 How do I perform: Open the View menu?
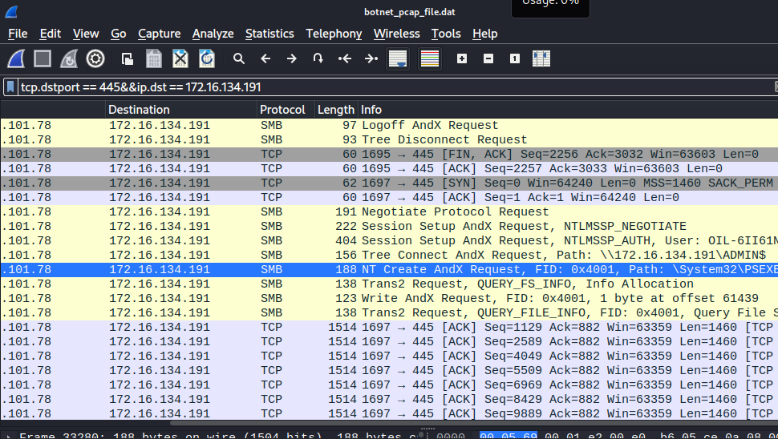(86, 34)
